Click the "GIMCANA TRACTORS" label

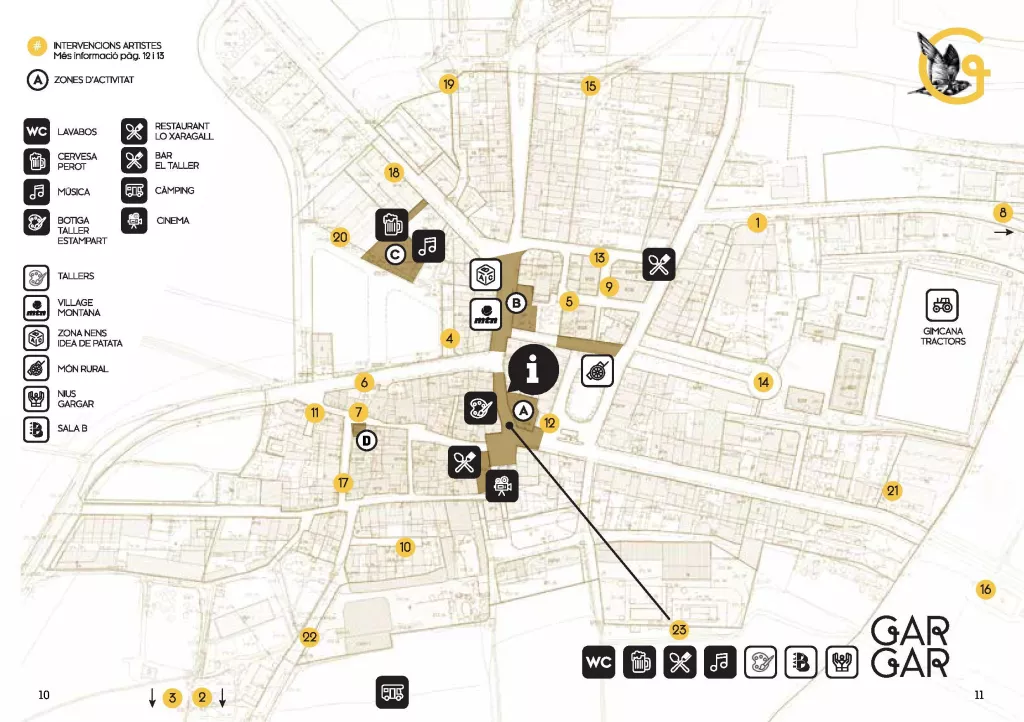tap(942, 336)
